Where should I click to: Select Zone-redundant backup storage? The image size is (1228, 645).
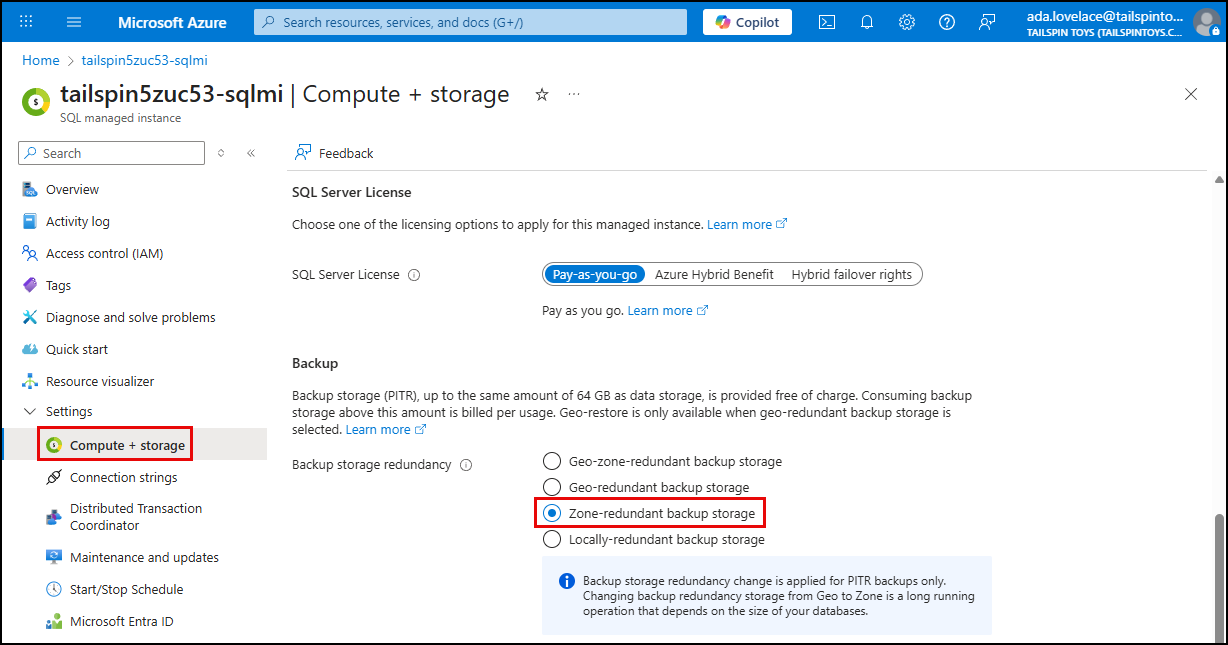click(551, 512)
